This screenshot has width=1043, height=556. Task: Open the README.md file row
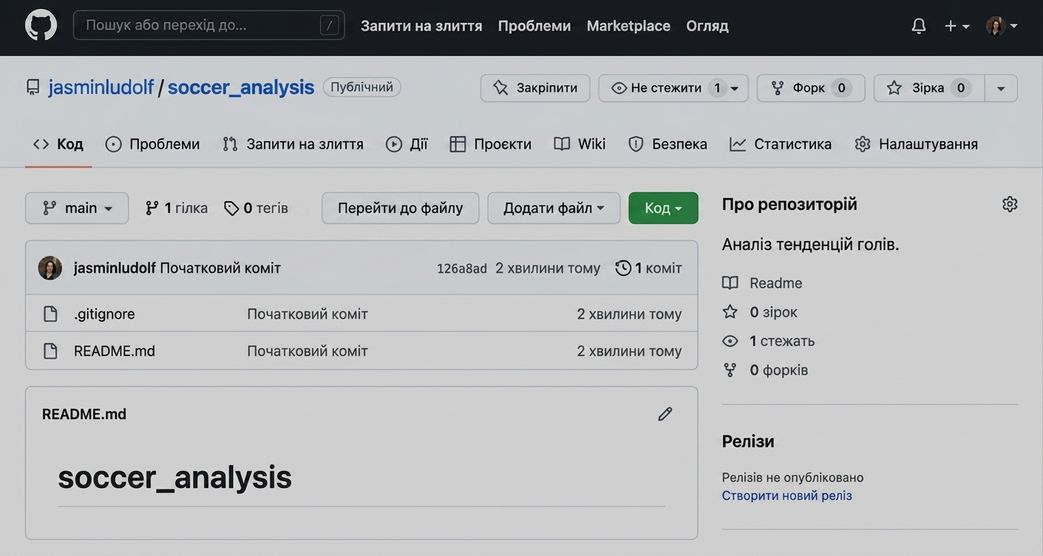pyautogui.click(x=114, y=351)
